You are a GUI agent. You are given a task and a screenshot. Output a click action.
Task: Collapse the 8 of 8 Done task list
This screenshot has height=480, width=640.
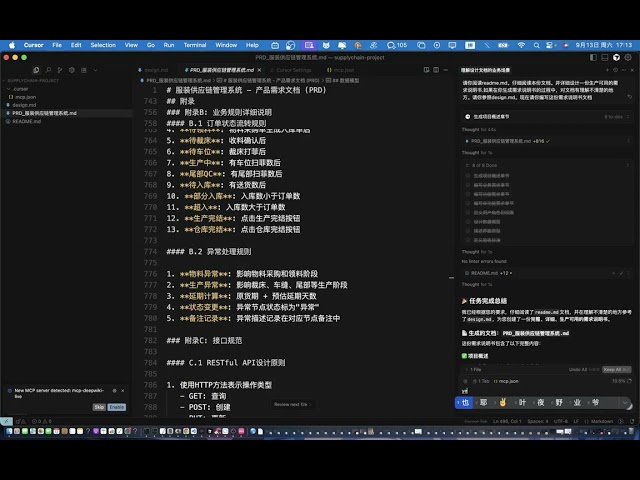[x=628, y=165]
